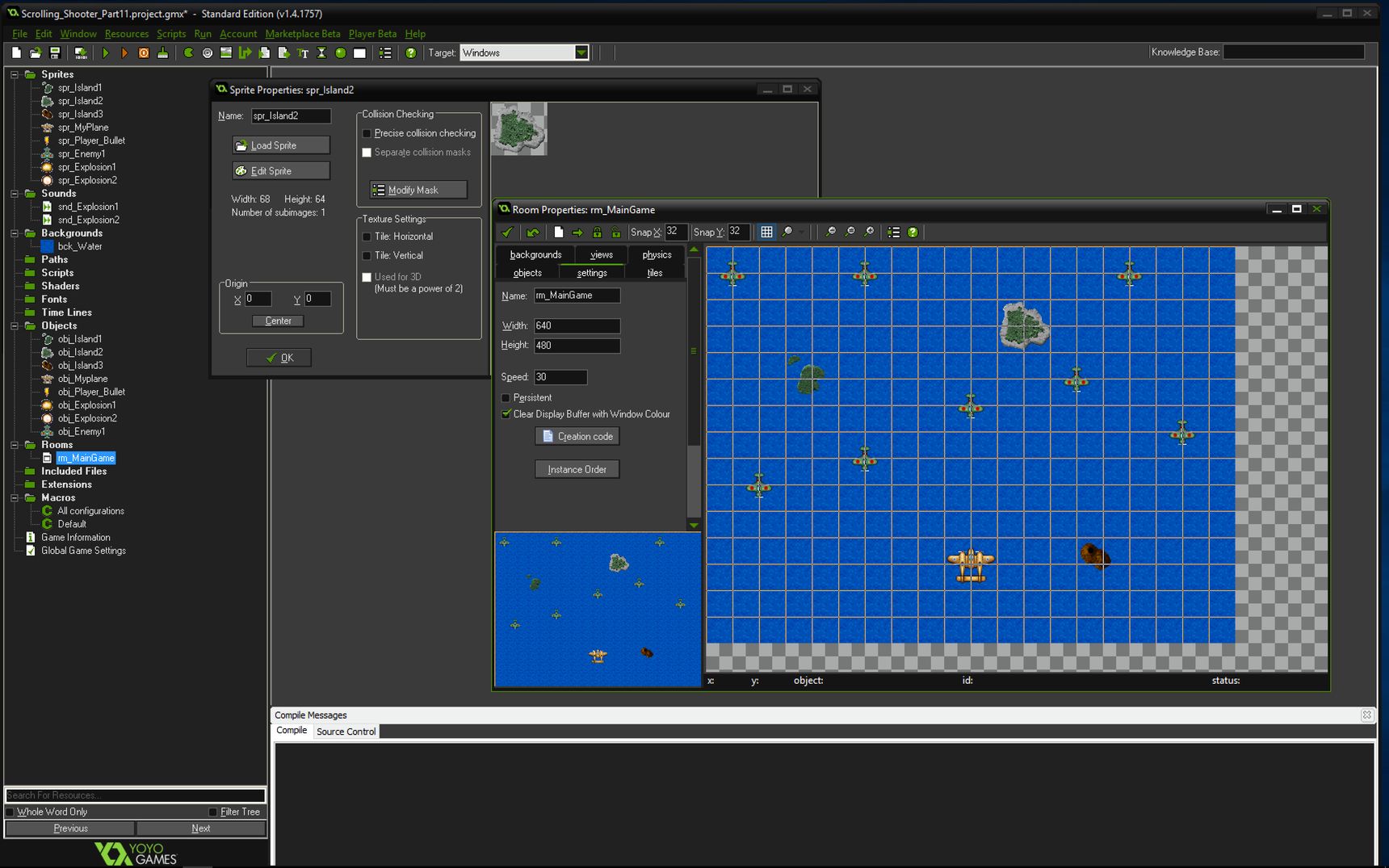The image size is (1389, 868).
Task: Enable Tile: Vertical texture setting
Action: click(367, 255)
